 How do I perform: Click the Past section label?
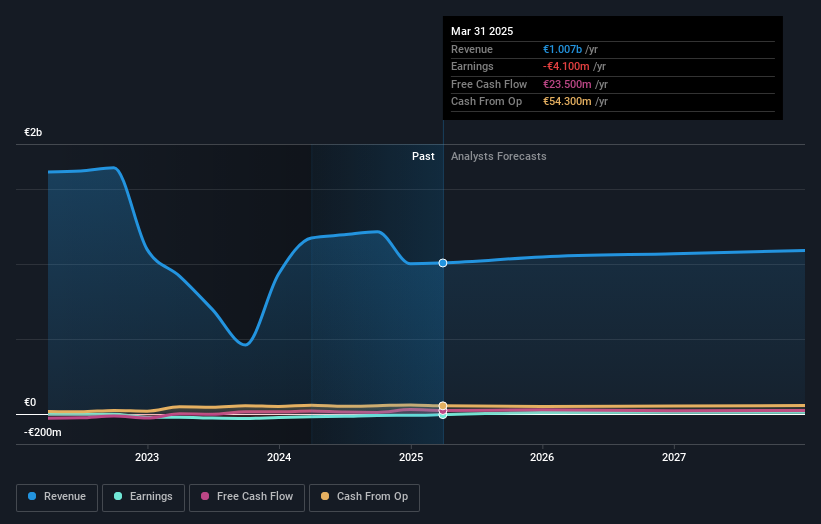(423, 156)
